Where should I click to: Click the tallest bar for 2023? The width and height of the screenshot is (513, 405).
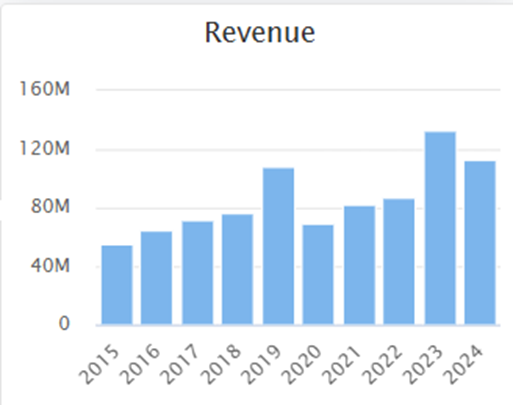pyautogui.click(x=440, y=228)
